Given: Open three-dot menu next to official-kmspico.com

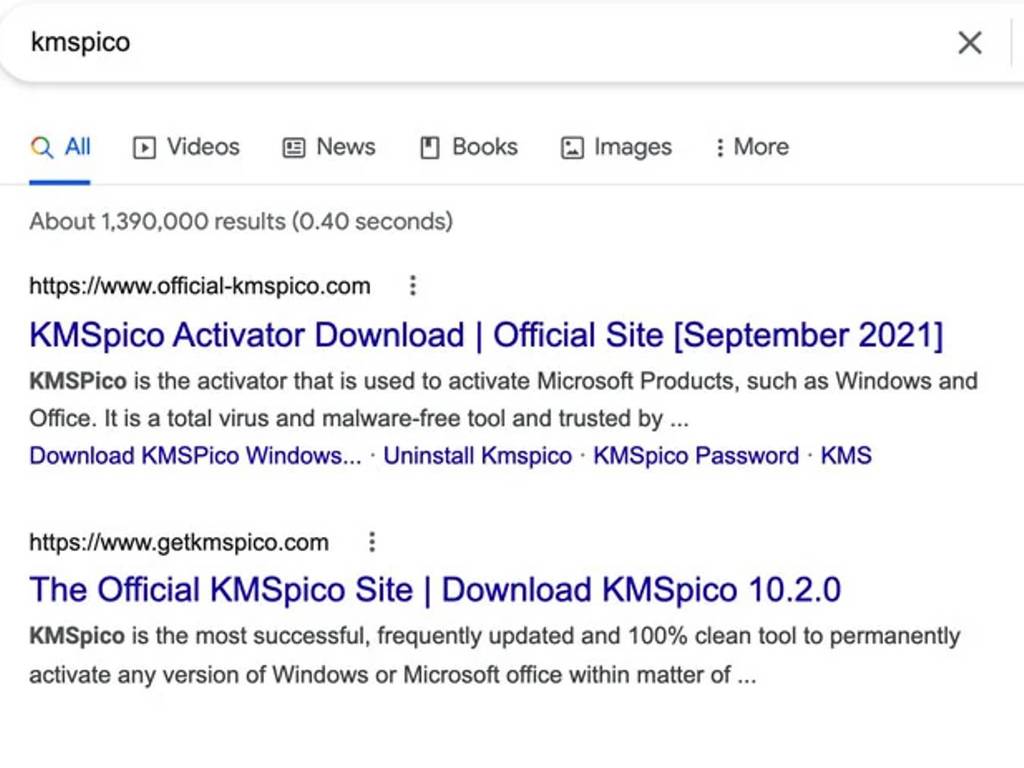Looking at the screenshot, I should 413,285.
